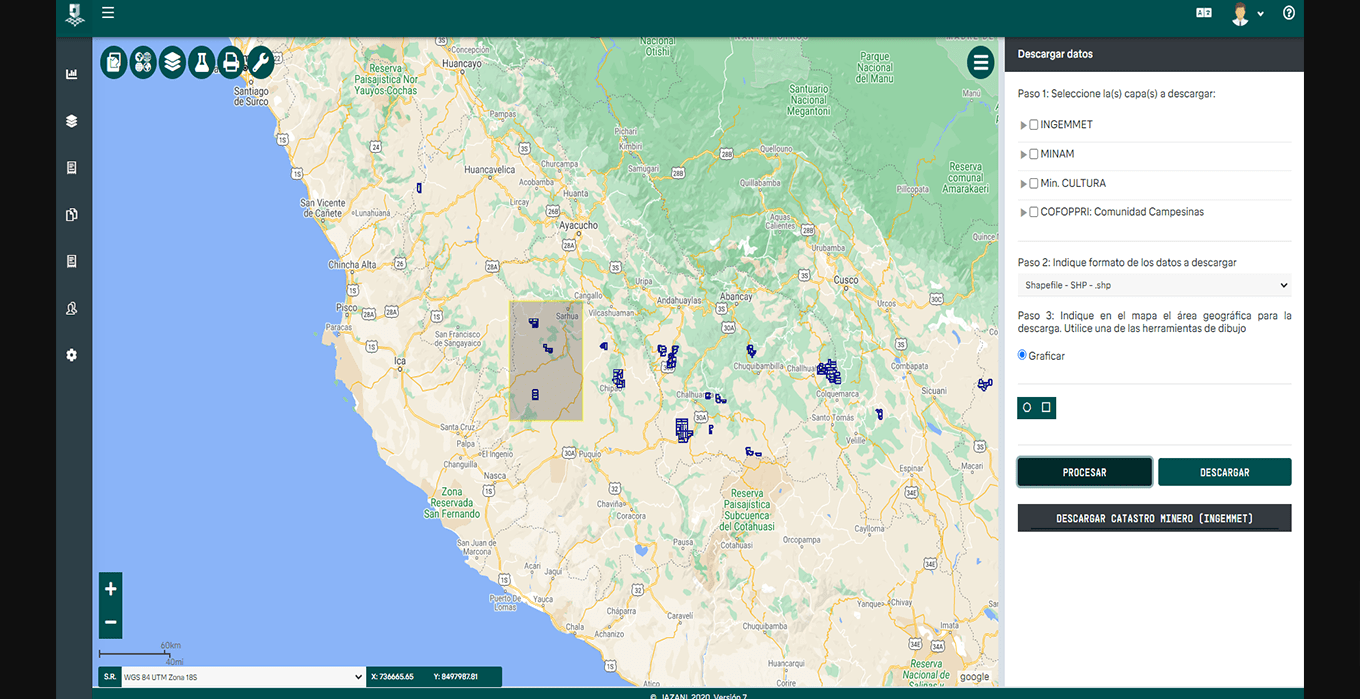Open the WGS 84 UTM Zona 18S dropdown
The height and width of the screenshot is (699, 1360).
243,677
